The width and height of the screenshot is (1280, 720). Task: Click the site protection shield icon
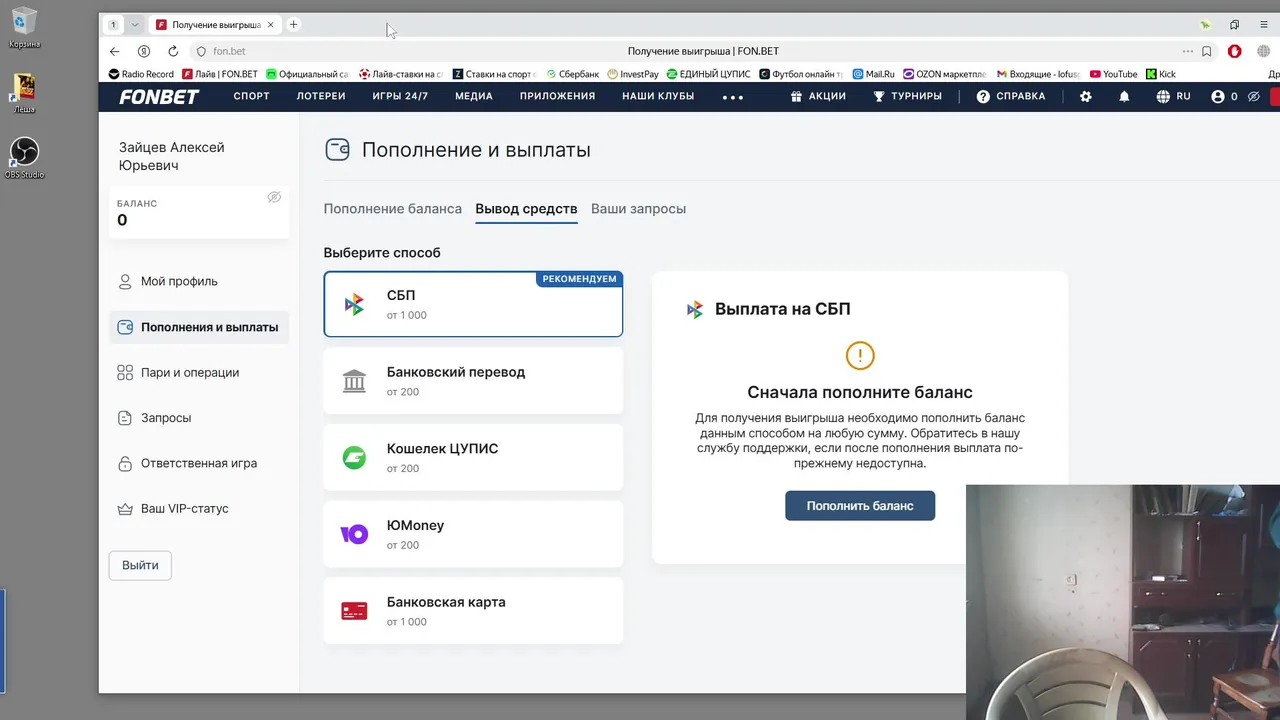(201, 51)
